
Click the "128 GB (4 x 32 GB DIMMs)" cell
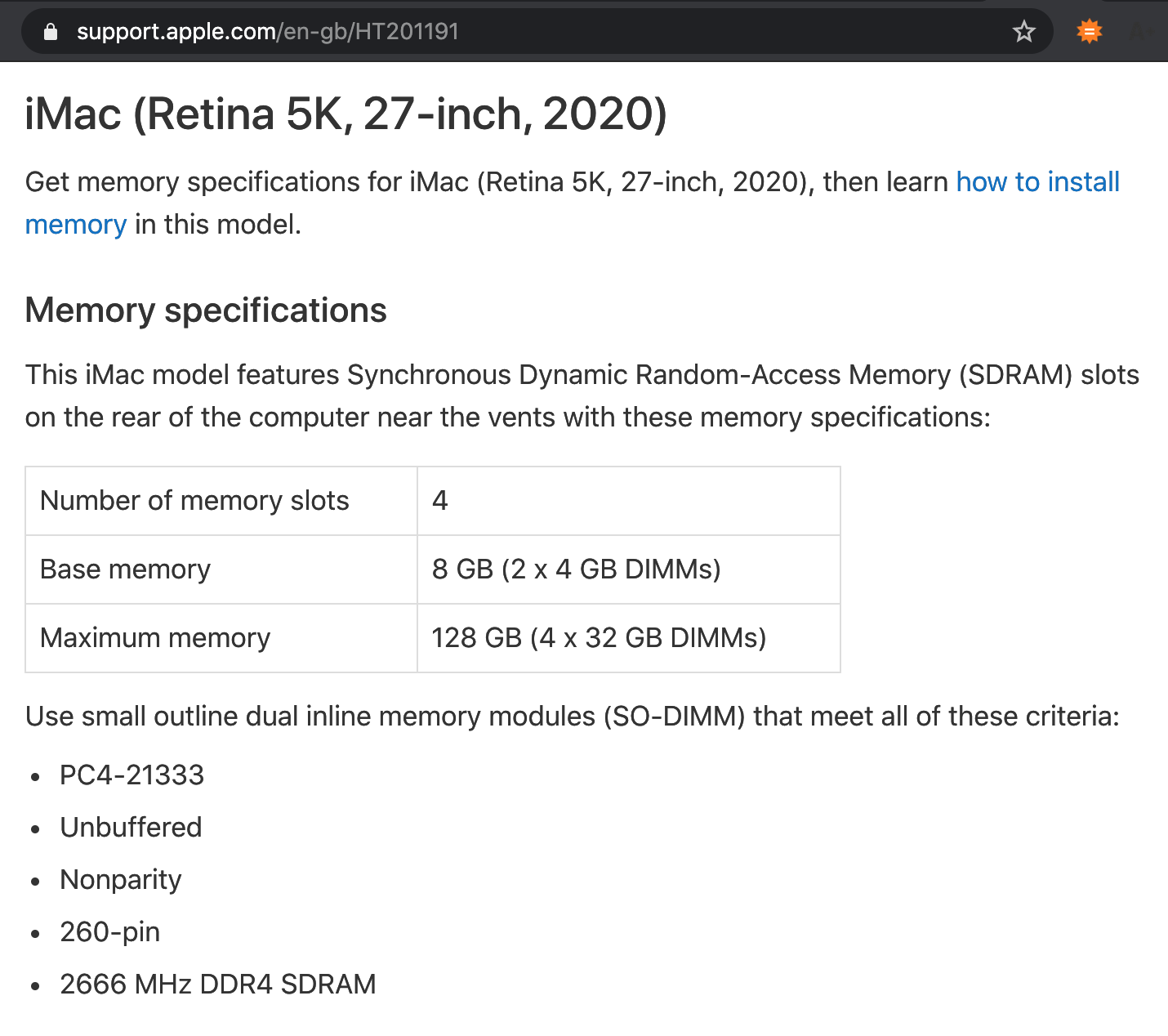coord(599,638)
